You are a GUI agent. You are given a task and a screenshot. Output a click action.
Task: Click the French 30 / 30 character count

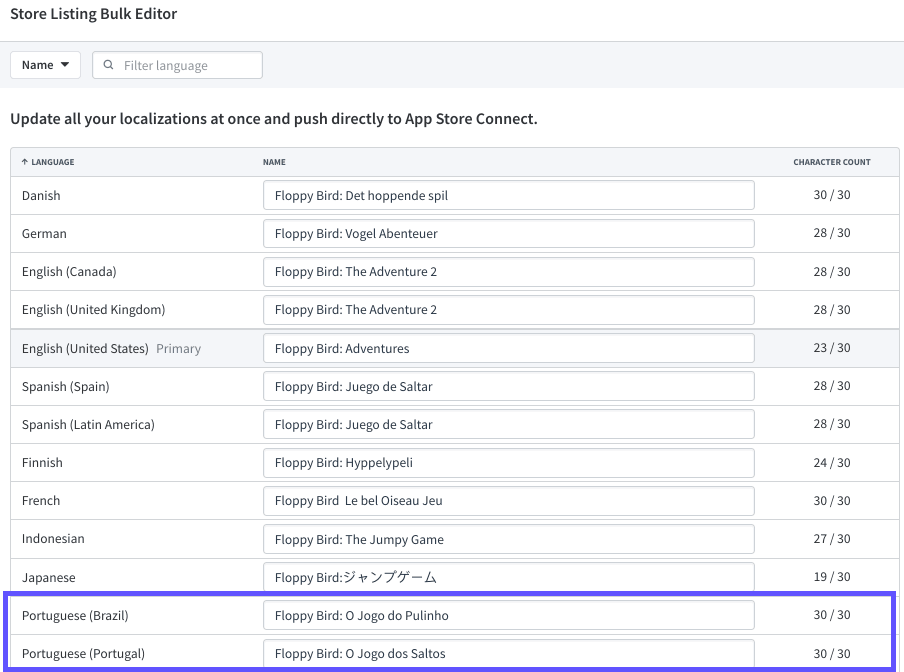[831, 500]
